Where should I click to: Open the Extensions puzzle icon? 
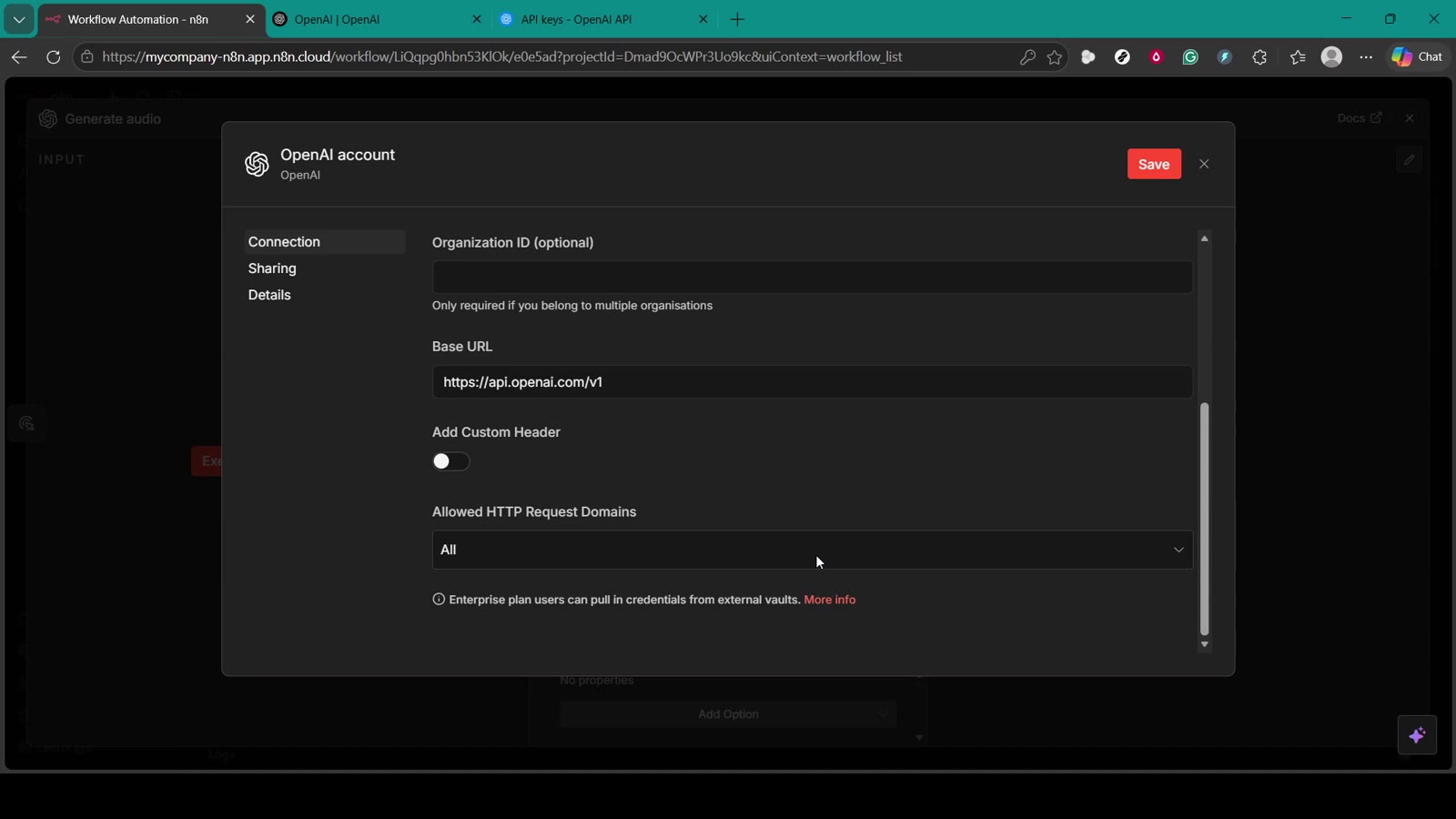[x=1259, y=56]
